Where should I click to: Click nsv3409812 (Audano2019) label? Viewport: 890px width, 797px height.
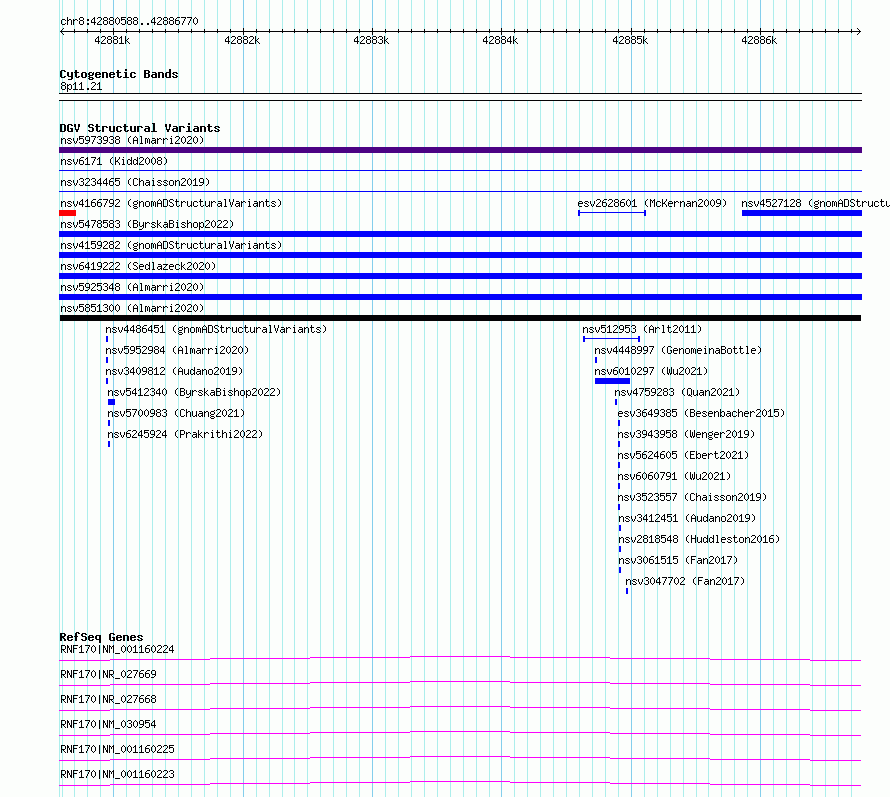click(174, 371)
